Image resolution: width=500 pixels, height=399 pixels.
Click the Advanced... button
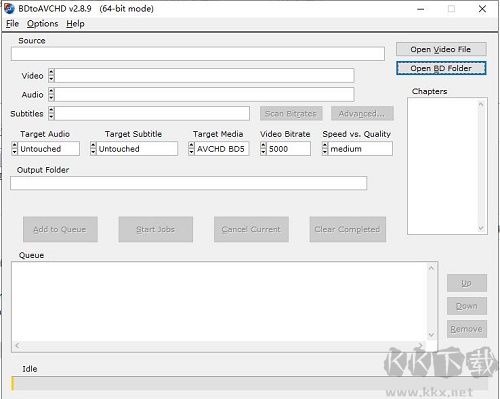point(362,114)
